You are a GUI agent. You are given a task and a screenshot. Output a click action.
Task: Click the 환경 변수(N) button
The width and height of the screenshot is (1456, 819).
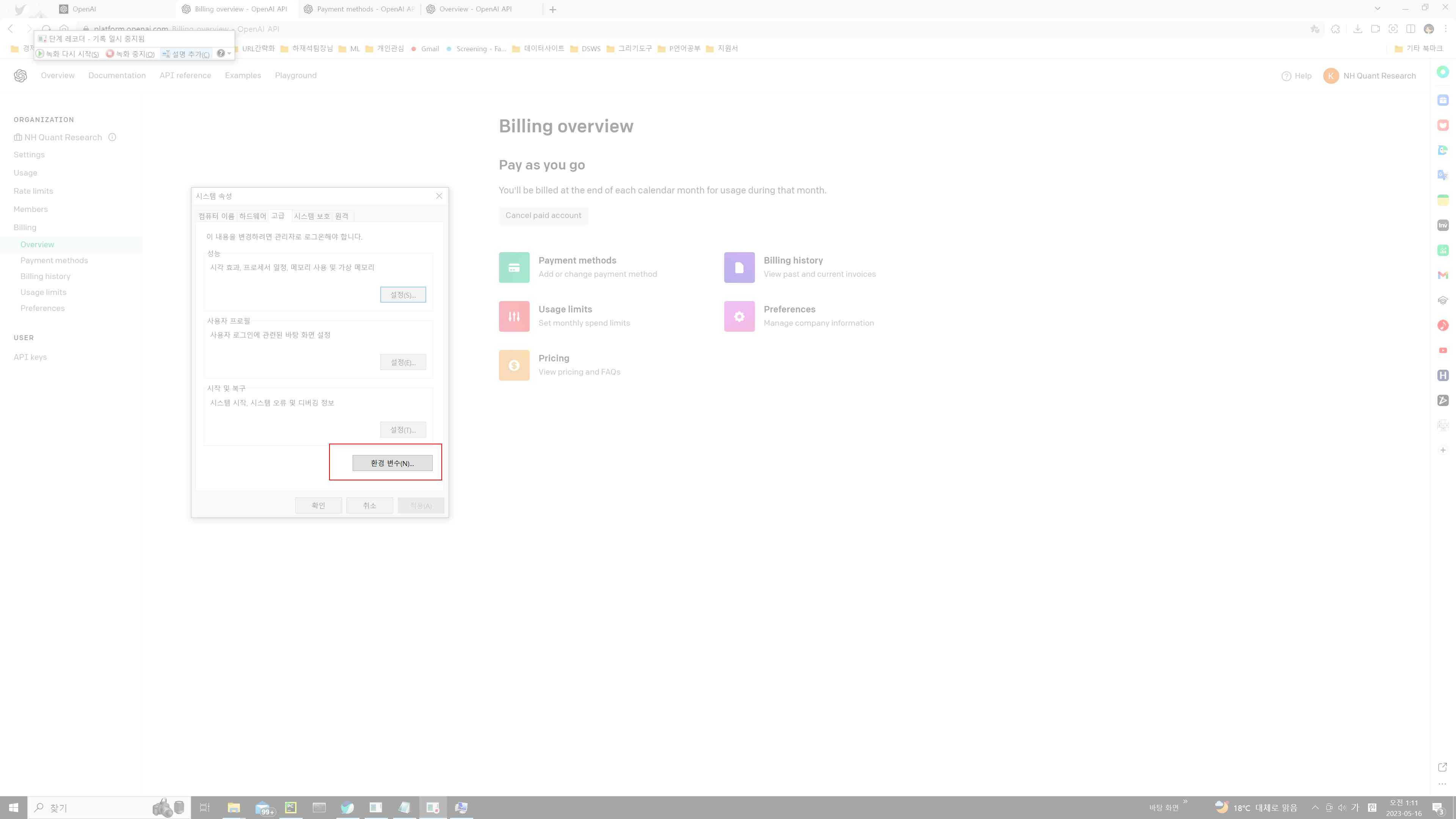392,462
